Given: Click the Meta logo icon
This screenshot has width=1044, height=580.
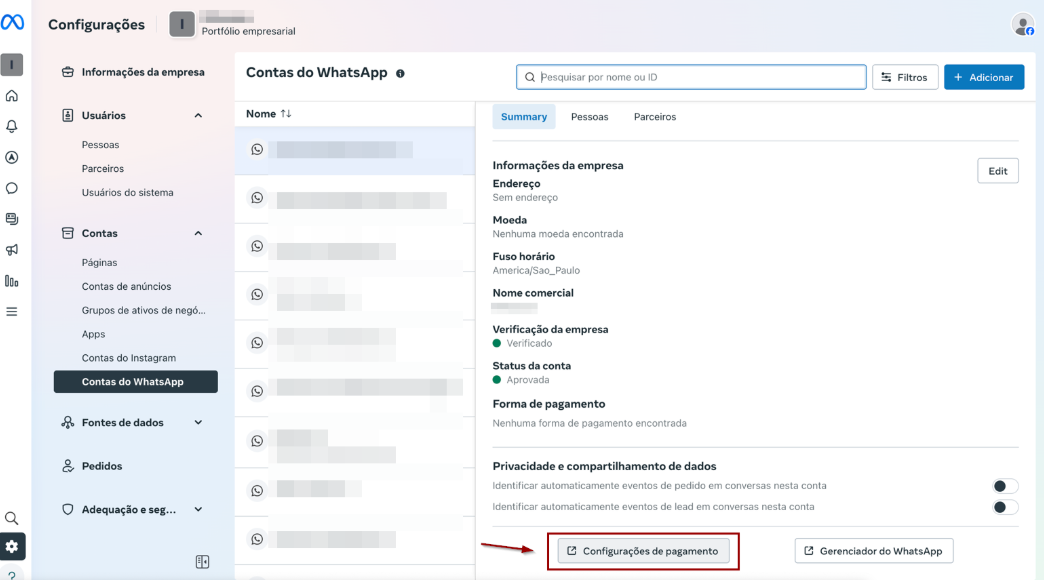Looking at the screenshot, I should [x=13, y=23].
